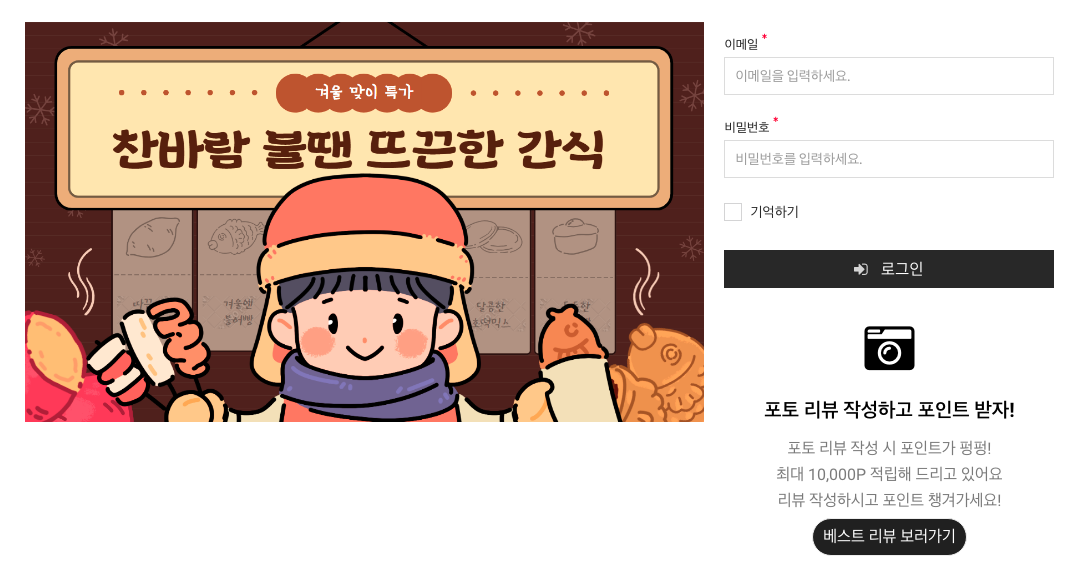Tick the 기억하기 checkbox
Screen dimensions: 1079x583
click(733, 212)
